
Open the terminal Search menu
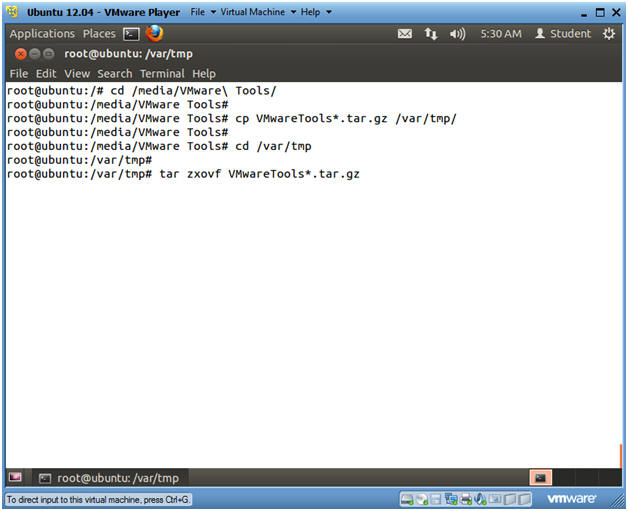coord(115,74)
